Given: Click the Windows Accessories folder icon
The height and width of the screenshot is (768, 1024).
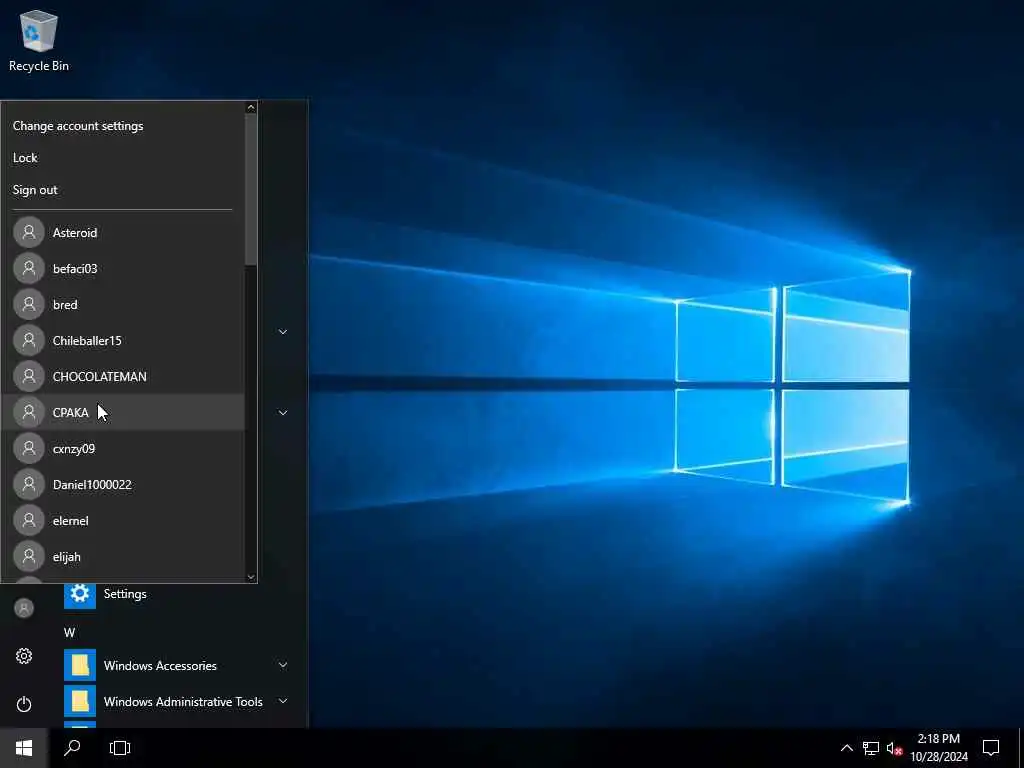Looking at the screenshot, I should point(80,665).
